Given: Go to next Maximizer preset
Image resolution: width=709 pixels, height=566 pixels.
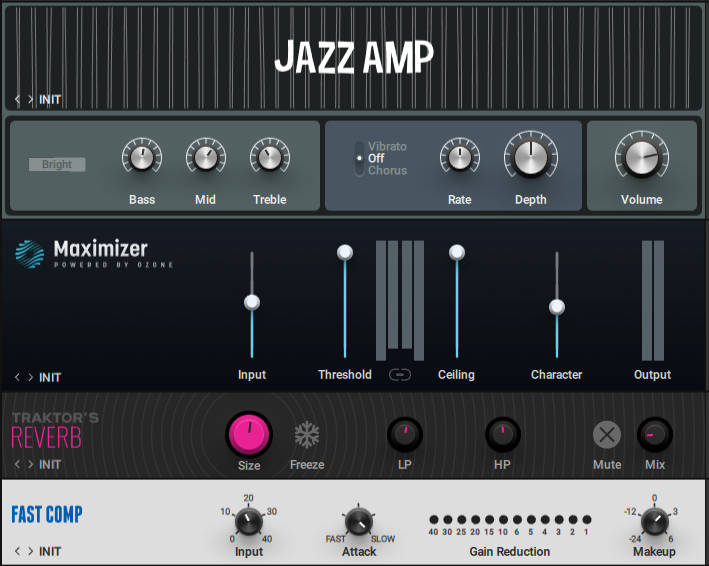Looking at the screenshot, I should (30, 377).
